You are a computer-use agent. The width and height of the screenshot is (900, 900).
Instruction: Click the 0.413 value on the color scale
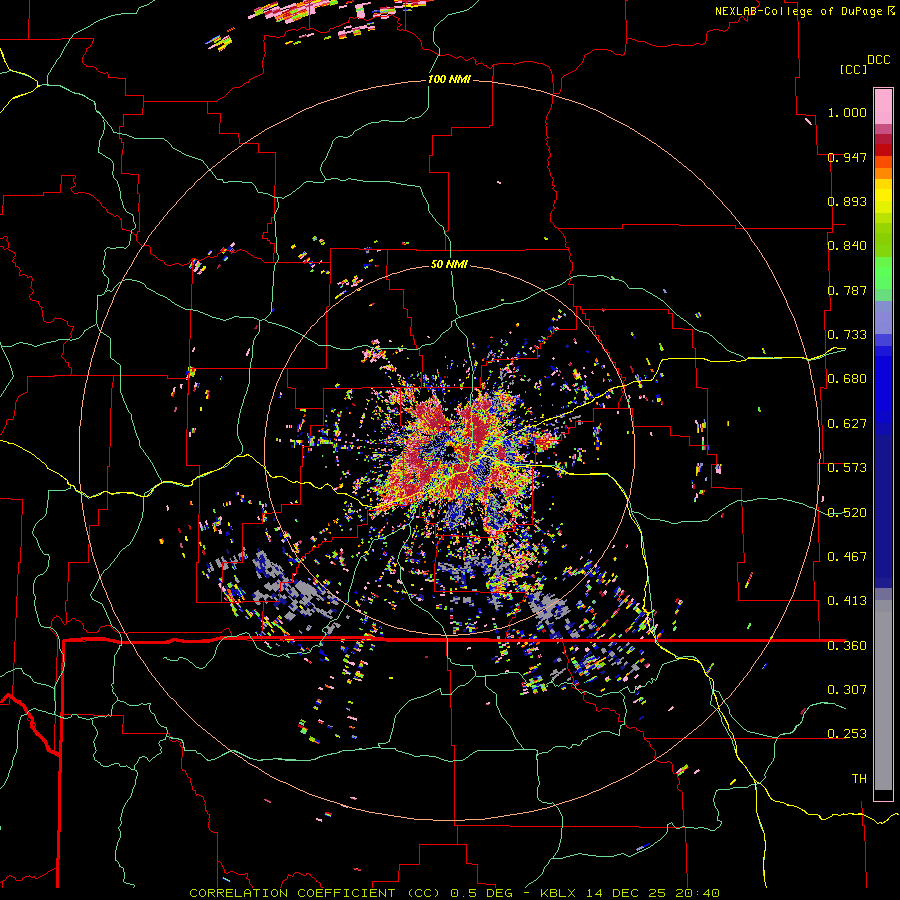click(847, 601)
